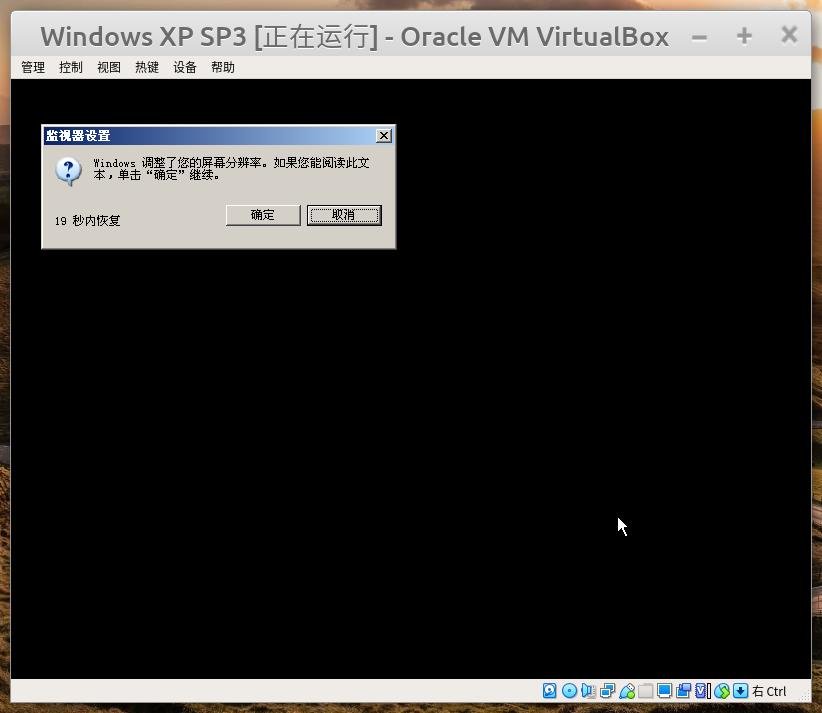822x713 pixels.
Task: Click the 右 Ctrl host key indicator
Action: 768,691
